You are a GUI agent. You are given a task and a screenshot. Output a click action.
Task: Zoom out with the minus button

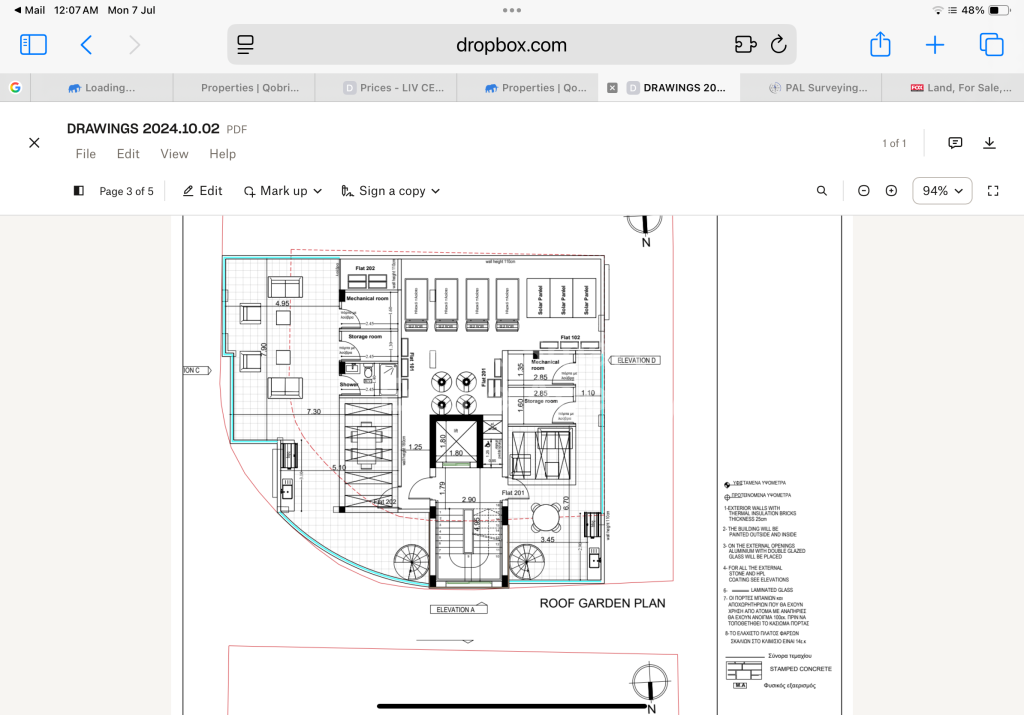point(864,191)
